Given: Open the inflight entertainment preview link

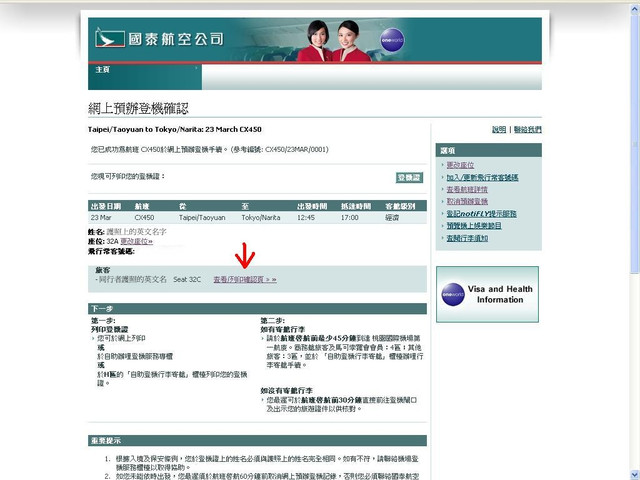Looking at the screenshot, I should coord(474,226).
